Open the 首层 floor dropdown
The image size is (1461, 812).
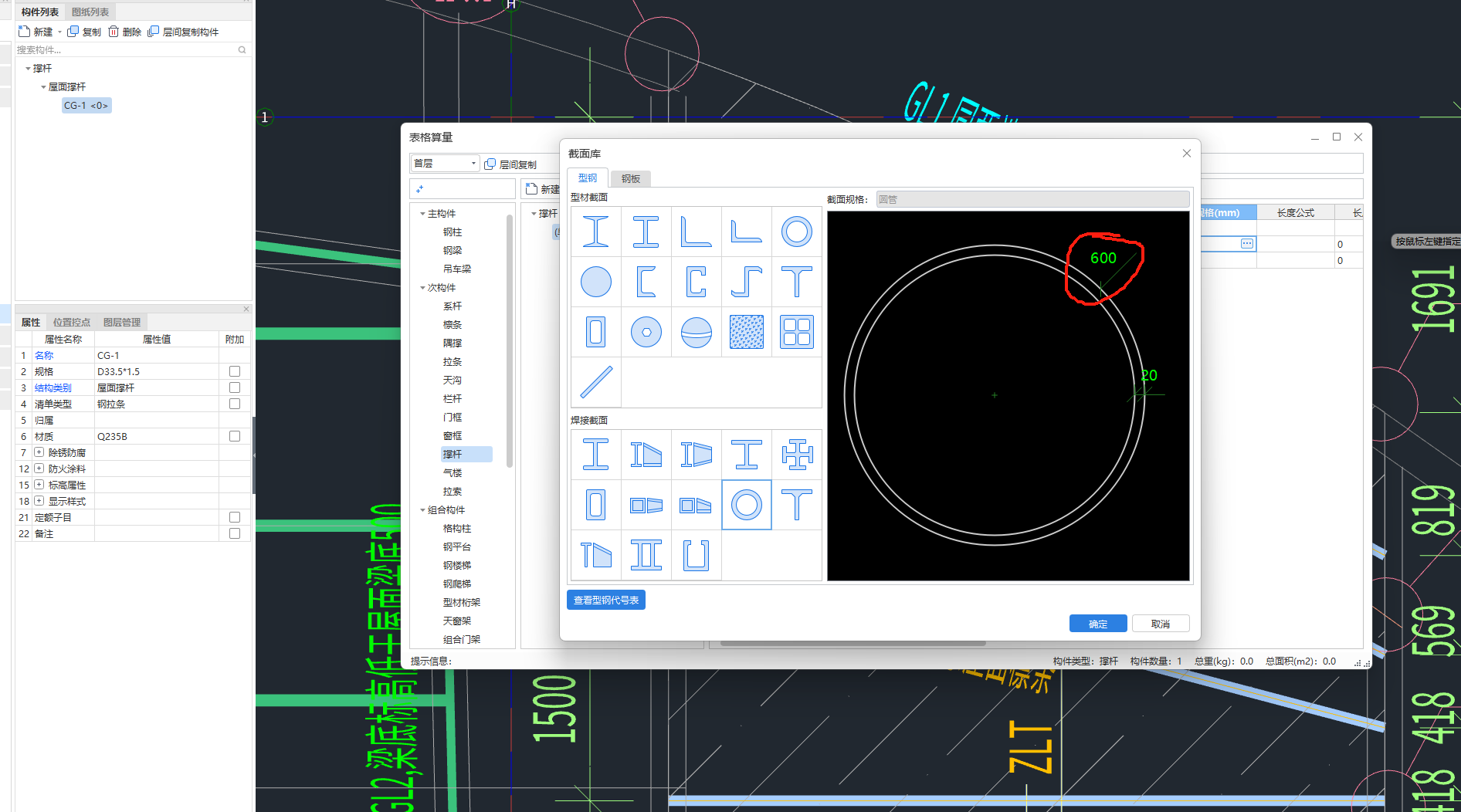445,164
